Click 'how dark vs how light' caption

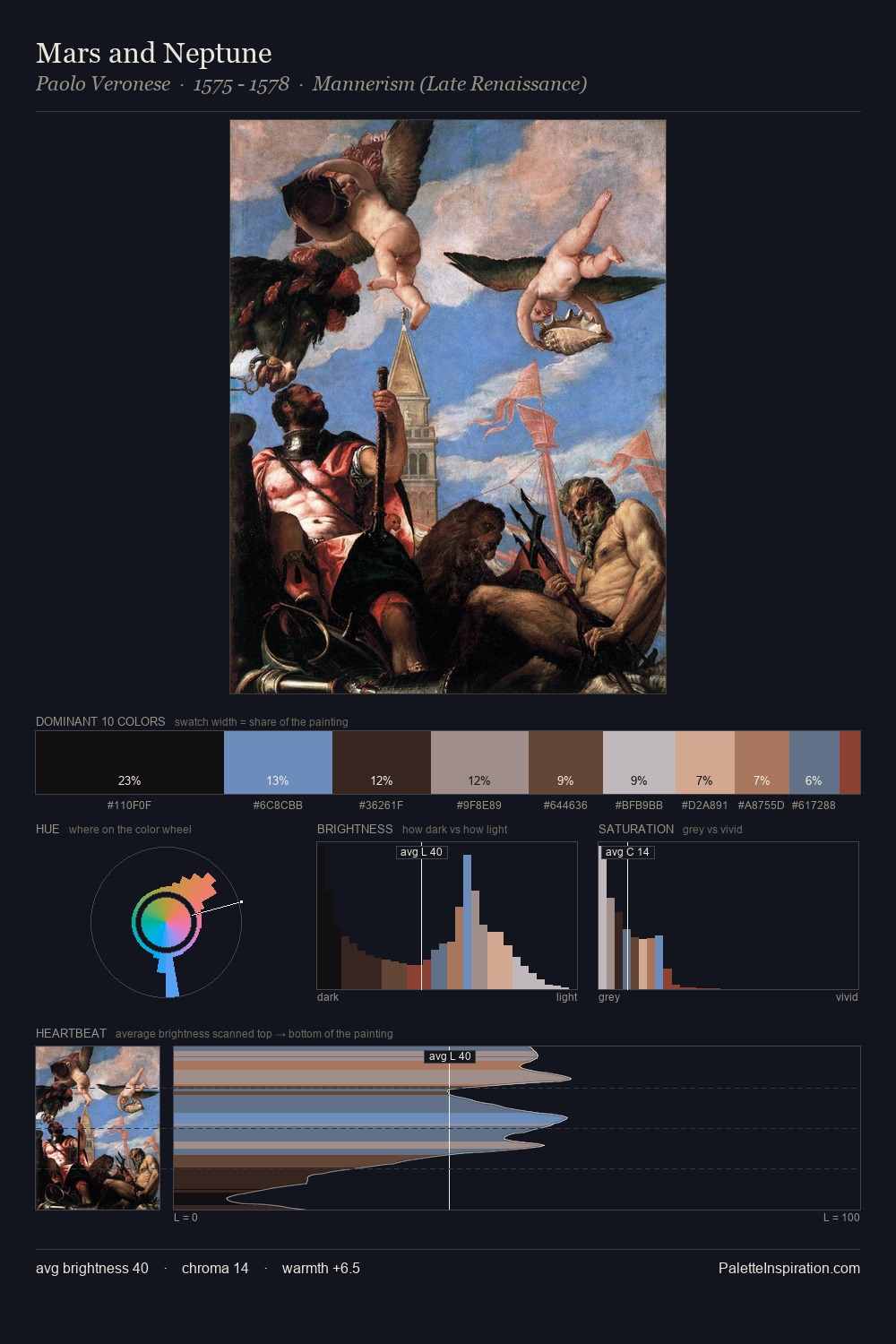point(454,829)
